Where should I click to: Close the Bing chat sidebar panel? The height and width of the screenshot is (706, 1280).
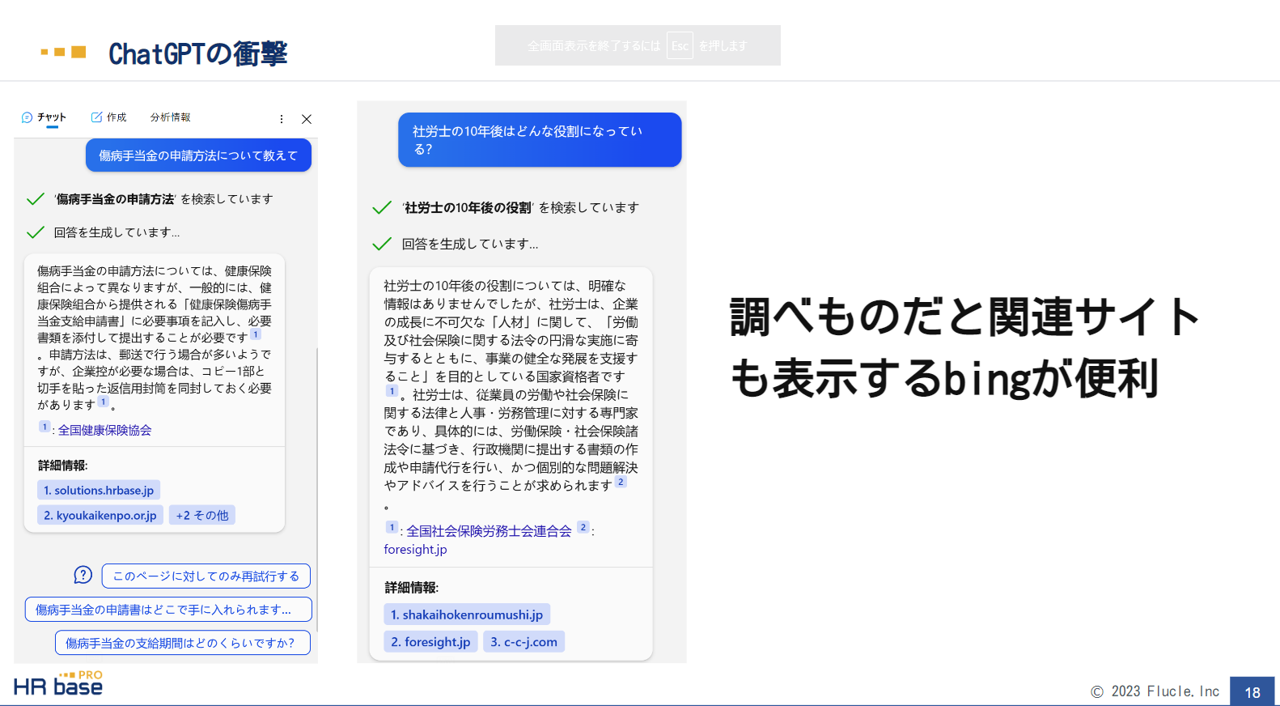(x=307, y=119)
